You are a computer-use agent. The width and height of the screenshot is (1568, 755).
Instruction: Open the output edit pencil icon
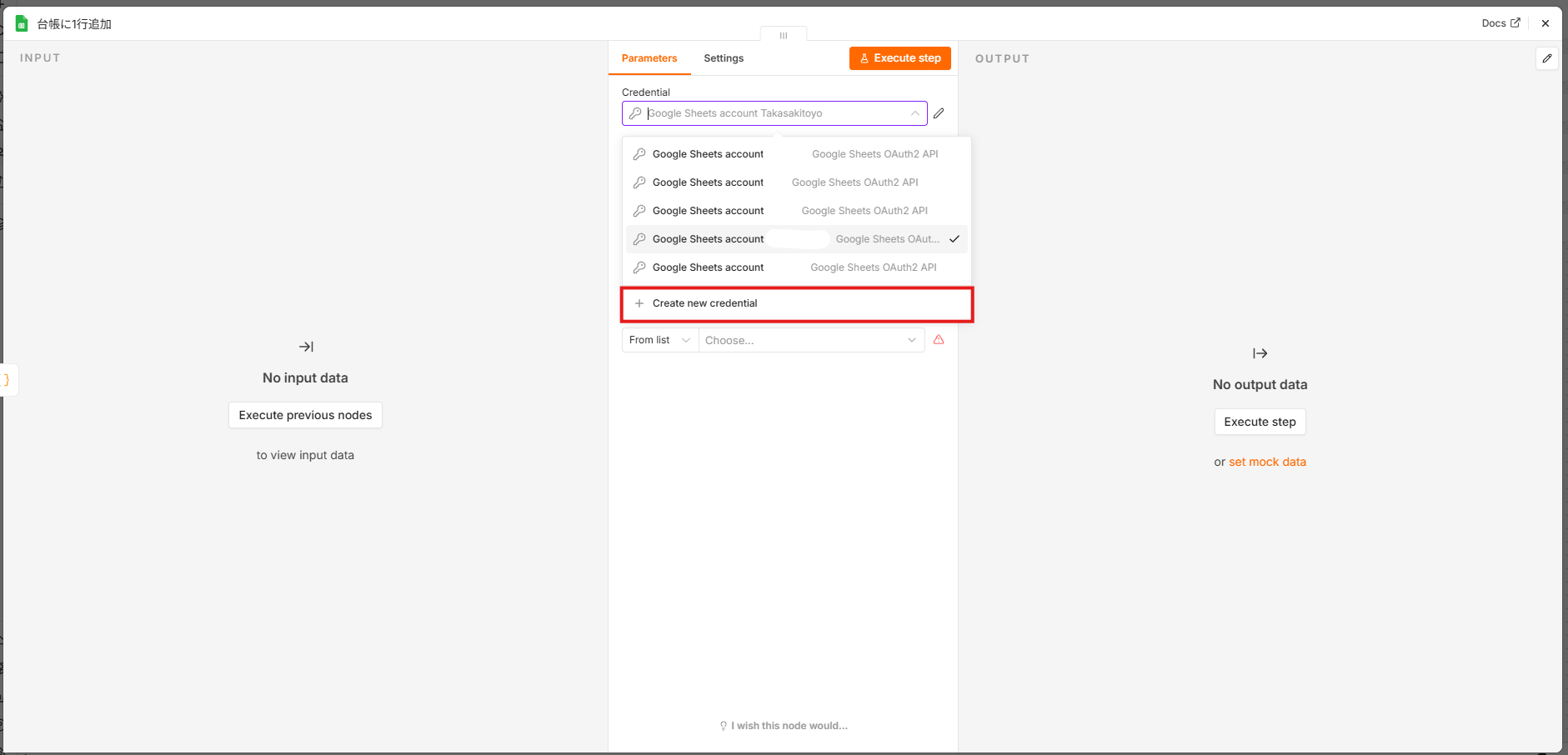tap(1547, 58)
